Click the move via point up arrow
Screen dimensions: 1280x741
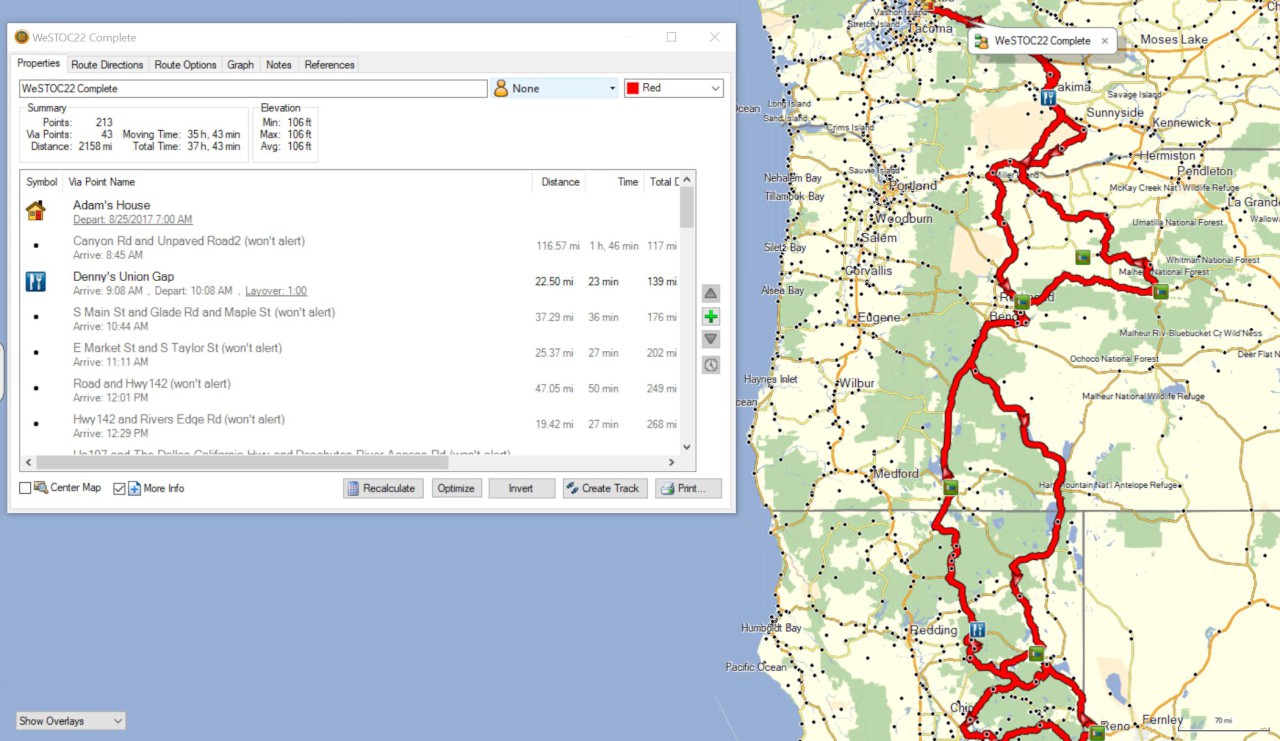point(711,293)
